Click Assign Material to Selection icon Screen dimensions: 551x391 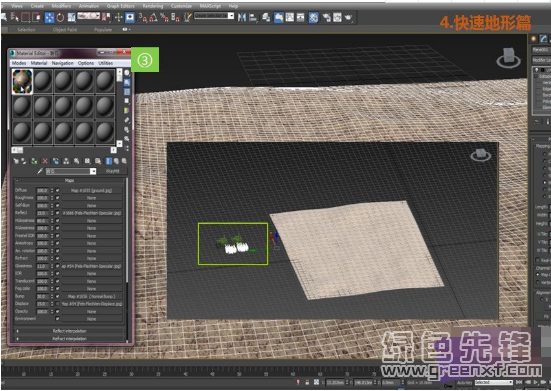click(34, 161)
